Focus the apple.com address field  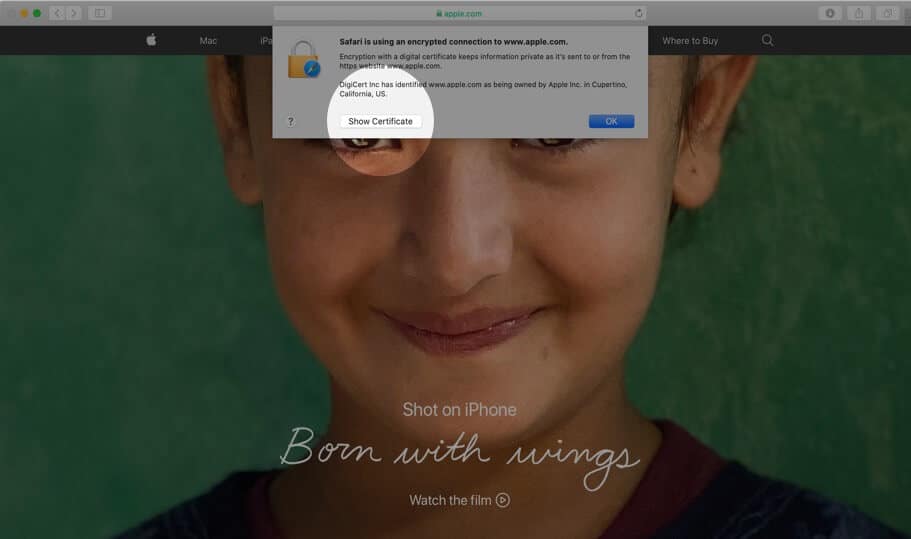[x=460, y=13]
